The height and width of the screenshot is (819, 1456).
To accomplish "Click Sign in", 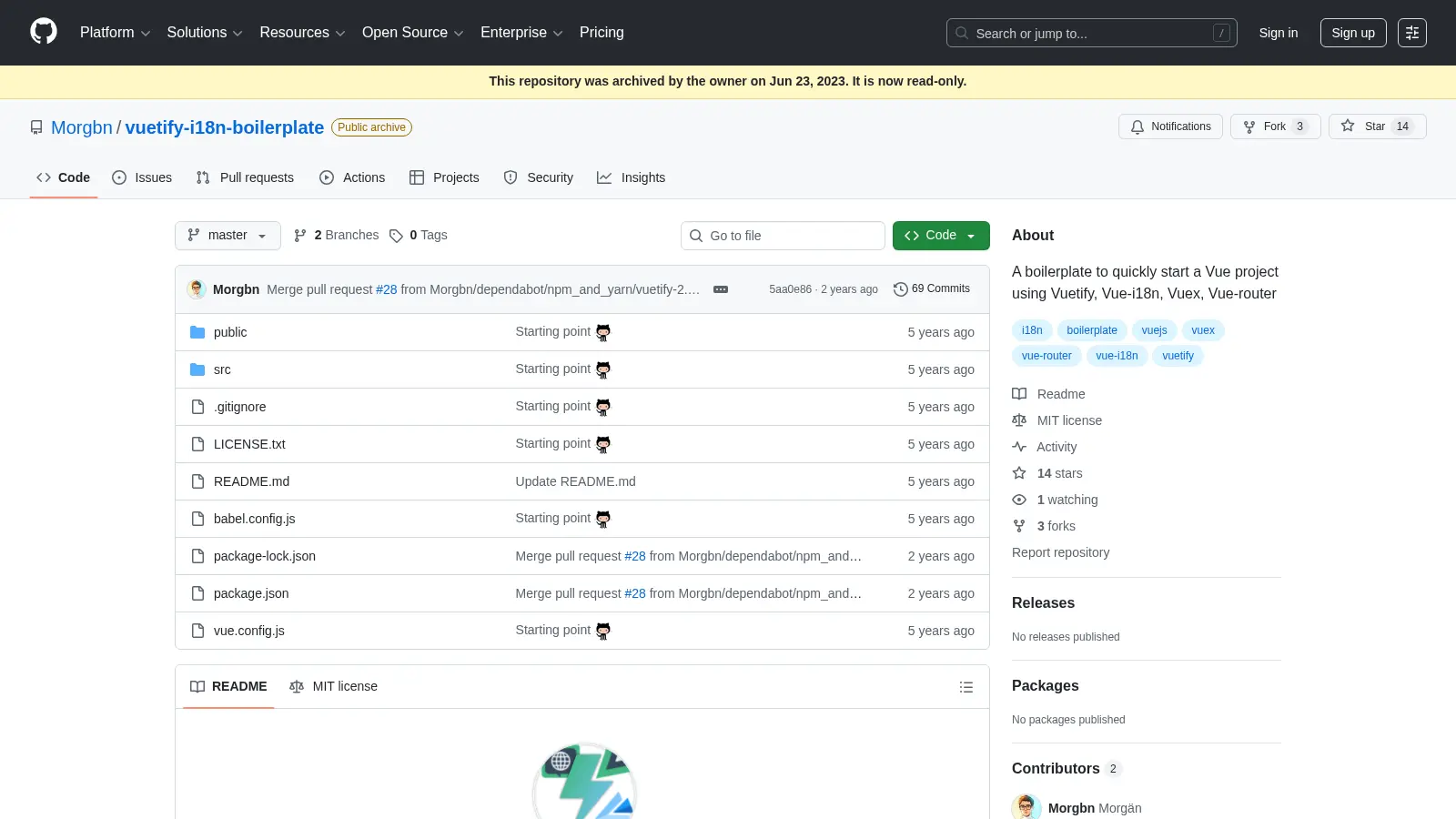I will (1279, 33).
